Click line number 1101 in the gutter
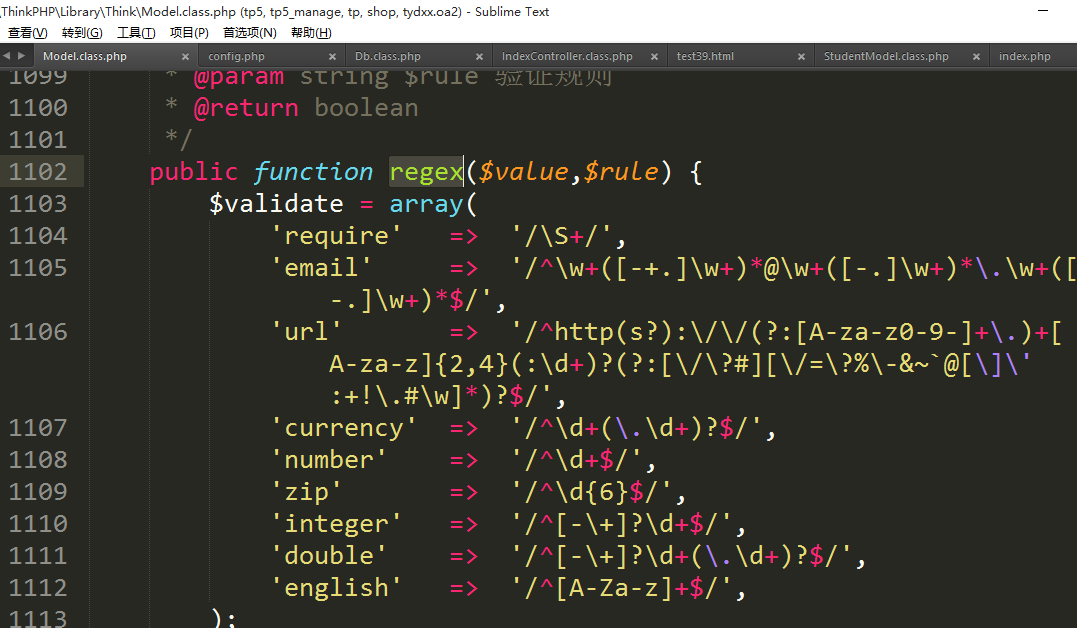The width and height of the screenshot is (1077, 628). pyautogui.click(x=38, y=140)
